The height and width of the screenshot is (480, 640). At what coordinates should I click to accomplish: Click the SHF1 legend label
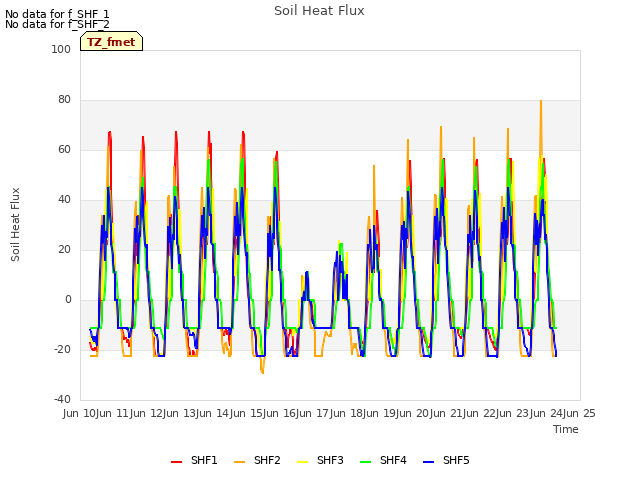coord(204,460)
